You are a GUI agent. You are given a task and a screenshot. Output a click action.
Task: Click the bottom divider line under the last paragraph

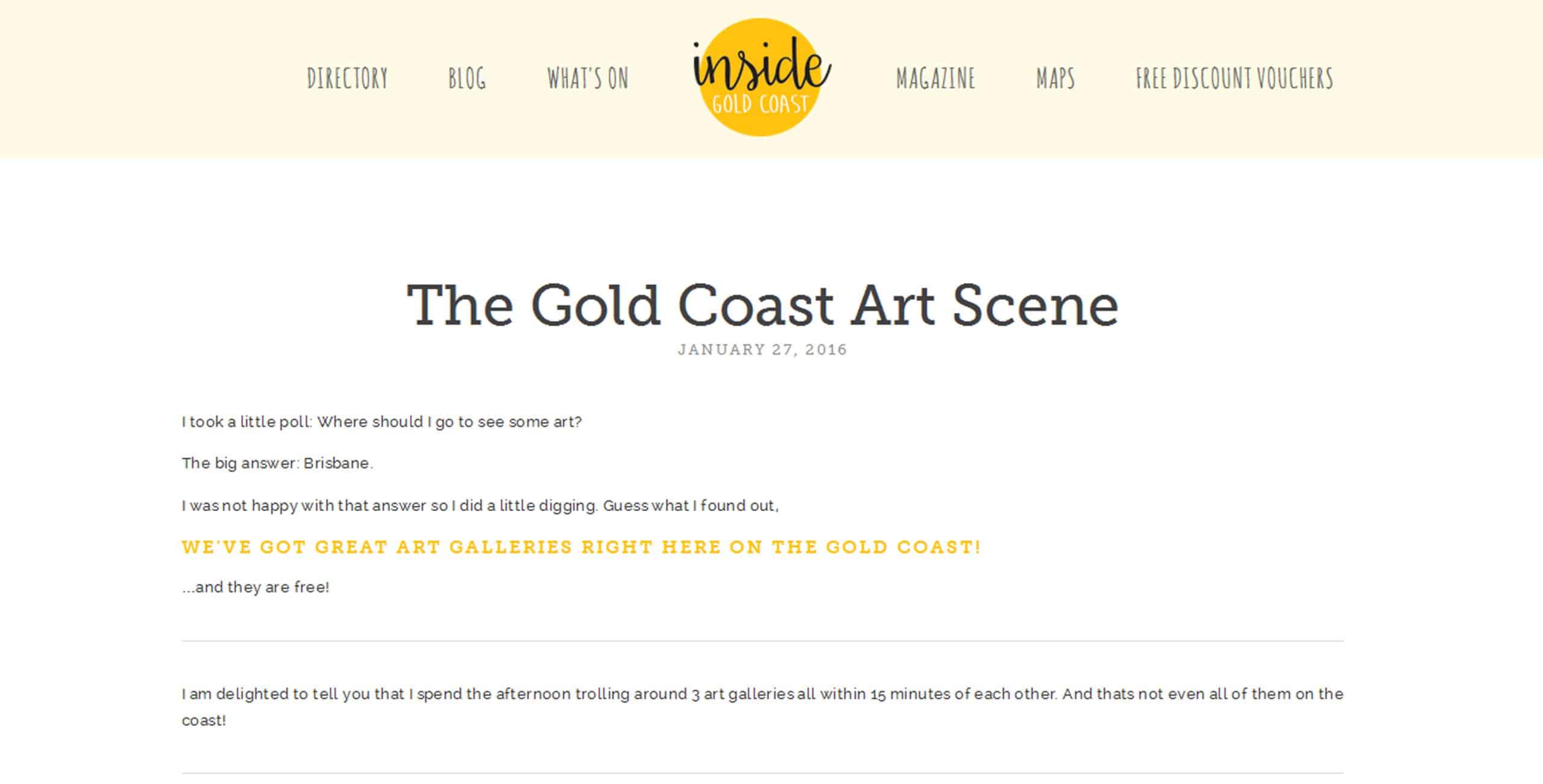[762, 773]
